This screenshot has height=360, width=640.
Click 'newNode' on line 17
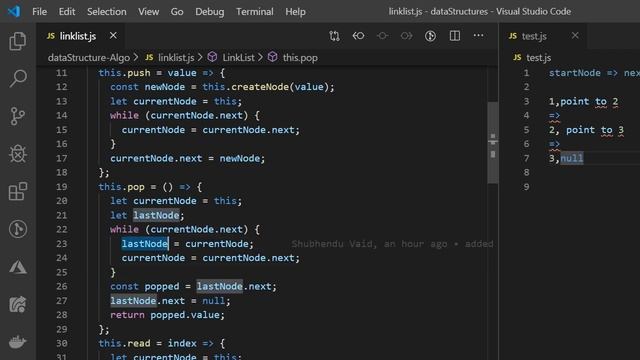(x=240, y=158)
